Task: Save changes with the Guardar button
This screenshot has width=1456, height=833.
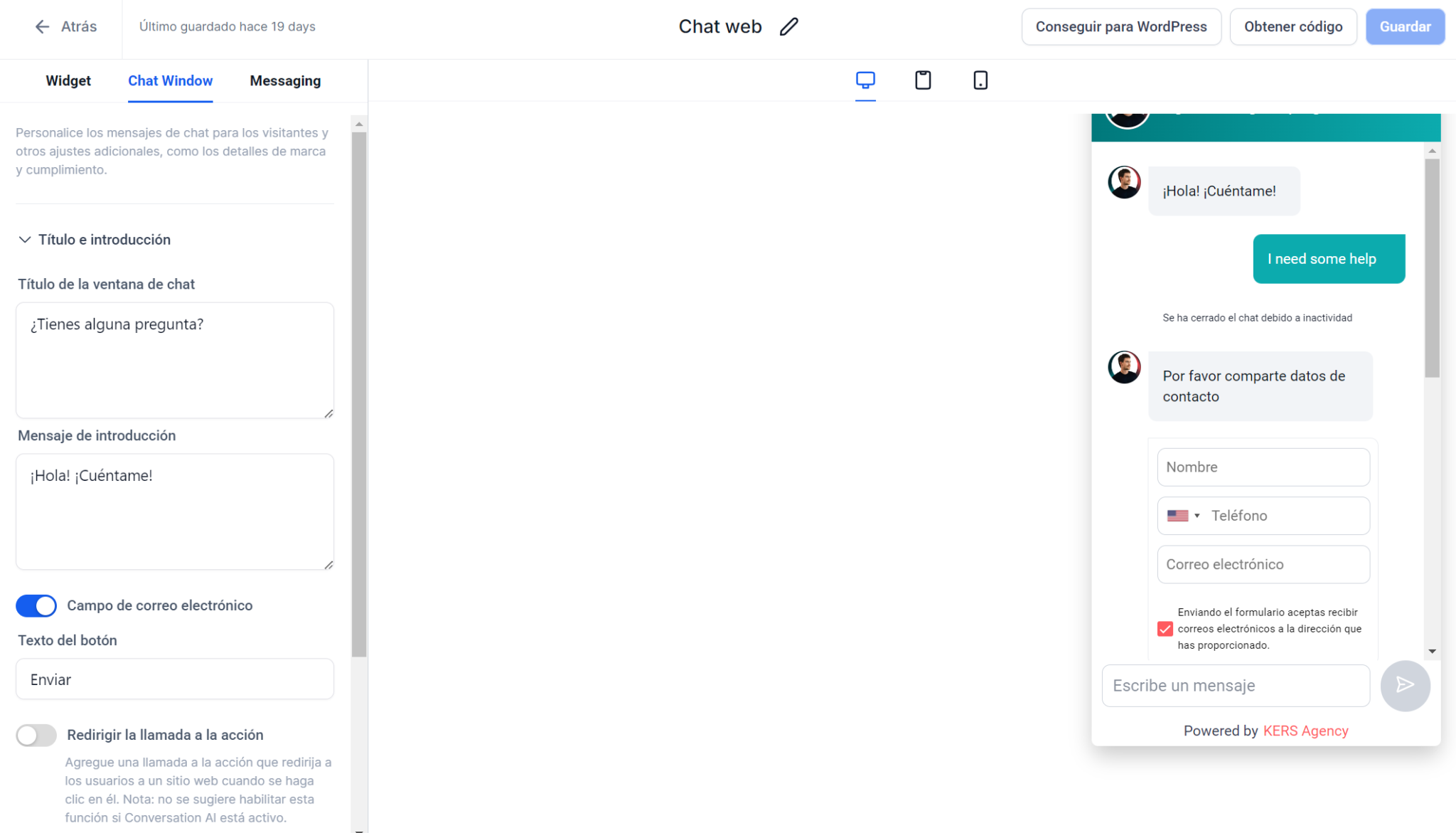Action: click(1405, 27)
